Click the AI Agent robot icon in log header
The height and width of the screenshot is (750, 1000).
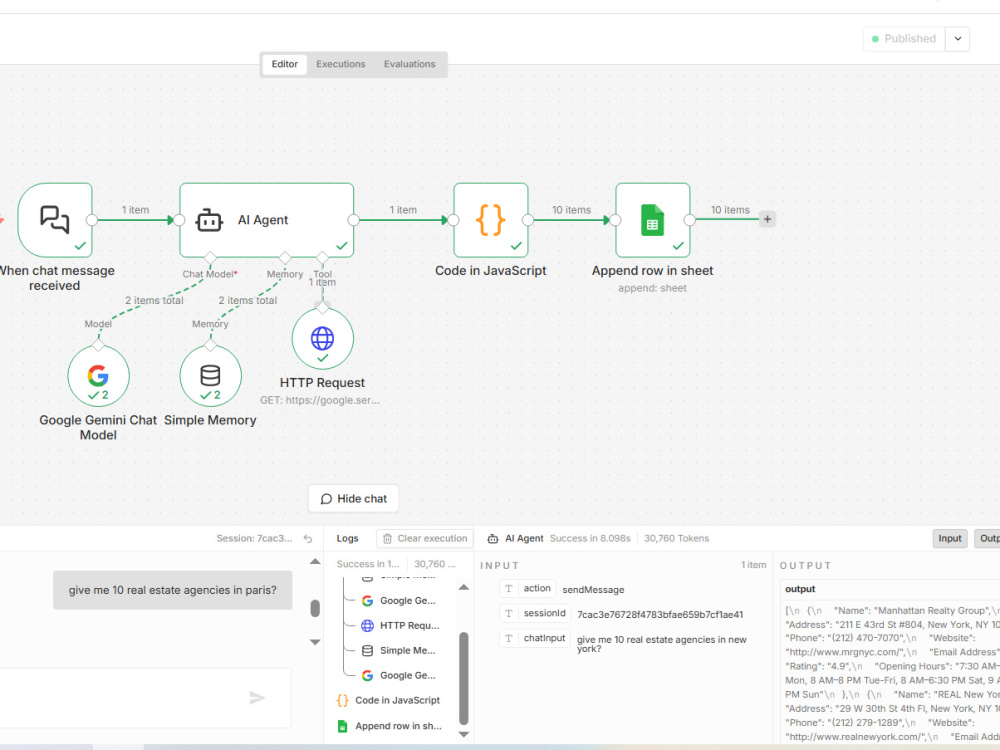click(x=493, y=539)
